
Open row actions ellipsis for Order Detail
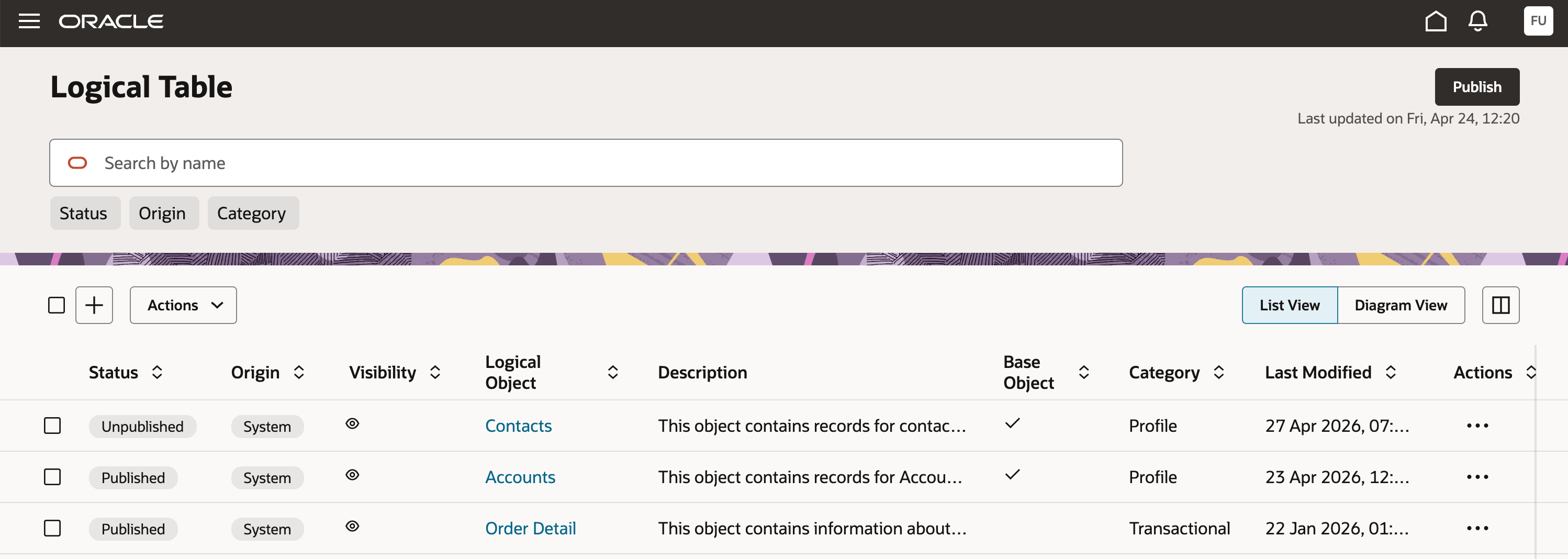[1477, 528]
